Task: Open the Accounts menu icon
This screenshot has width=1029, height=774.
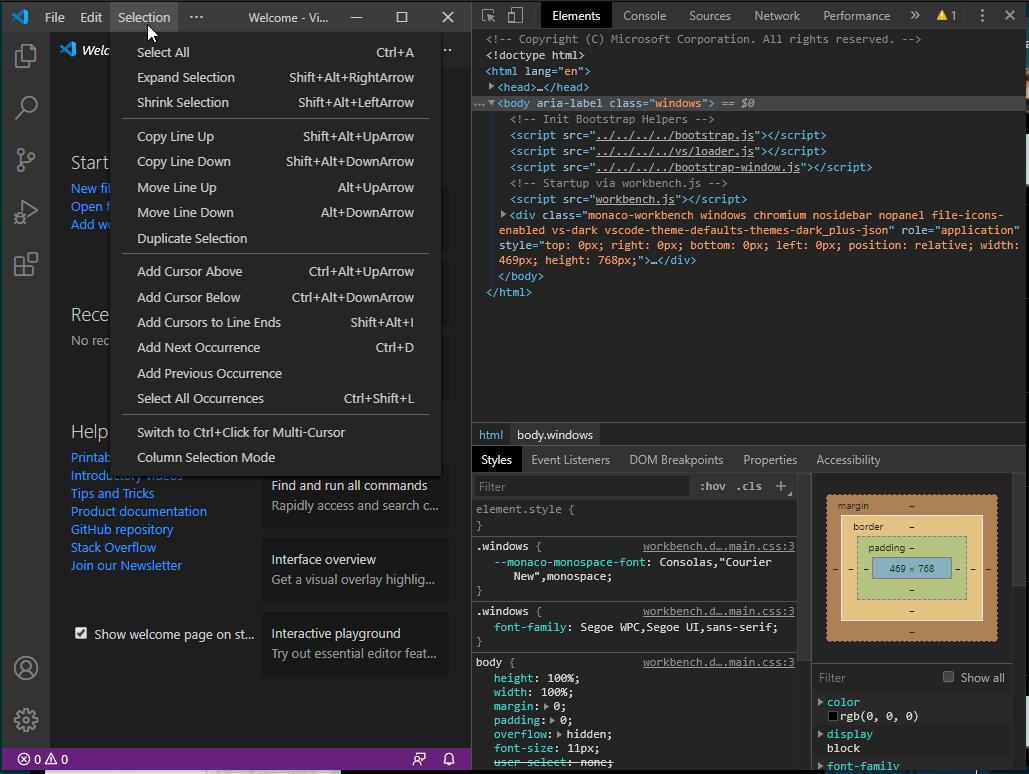Action: pos(26,668)
